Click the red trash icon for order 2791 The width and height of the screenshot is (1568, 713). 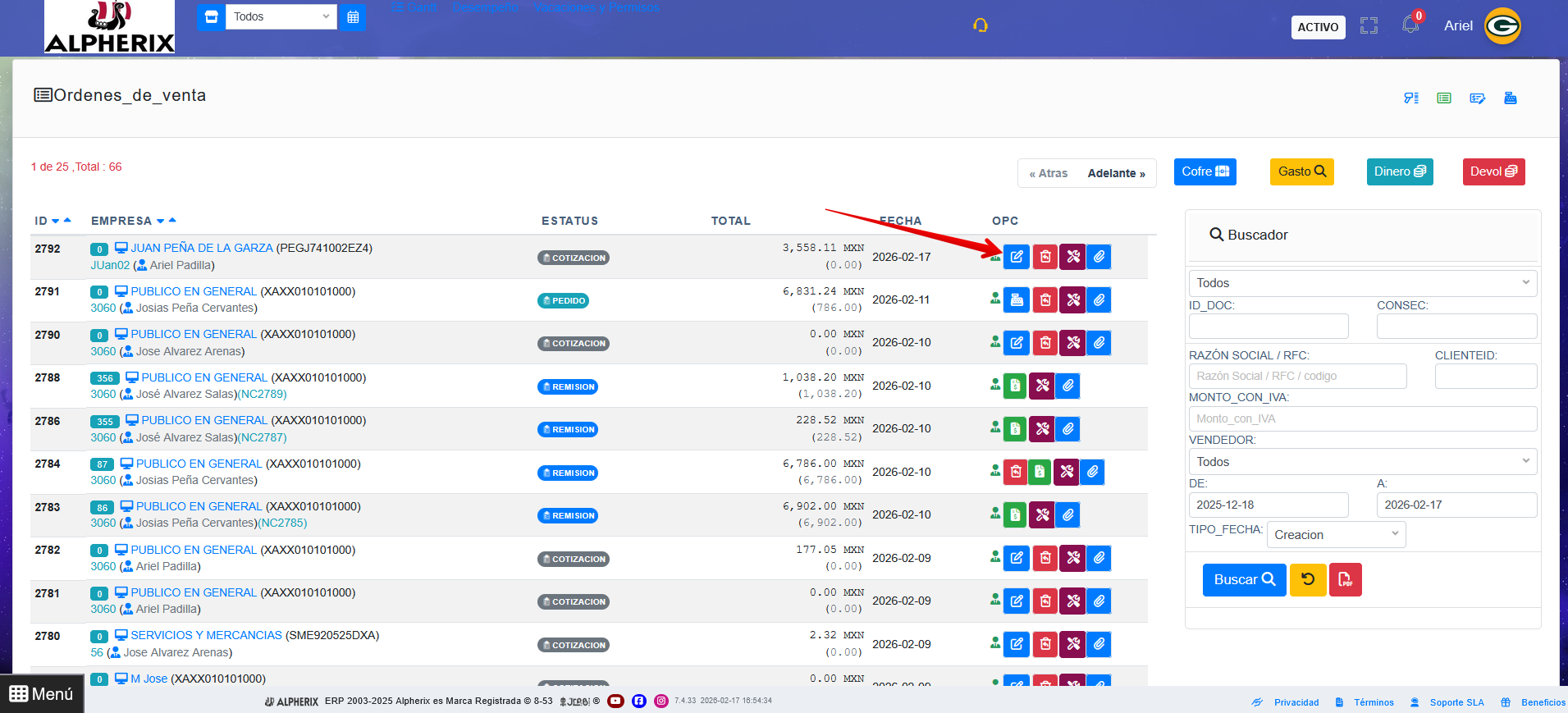[1045, 300]
